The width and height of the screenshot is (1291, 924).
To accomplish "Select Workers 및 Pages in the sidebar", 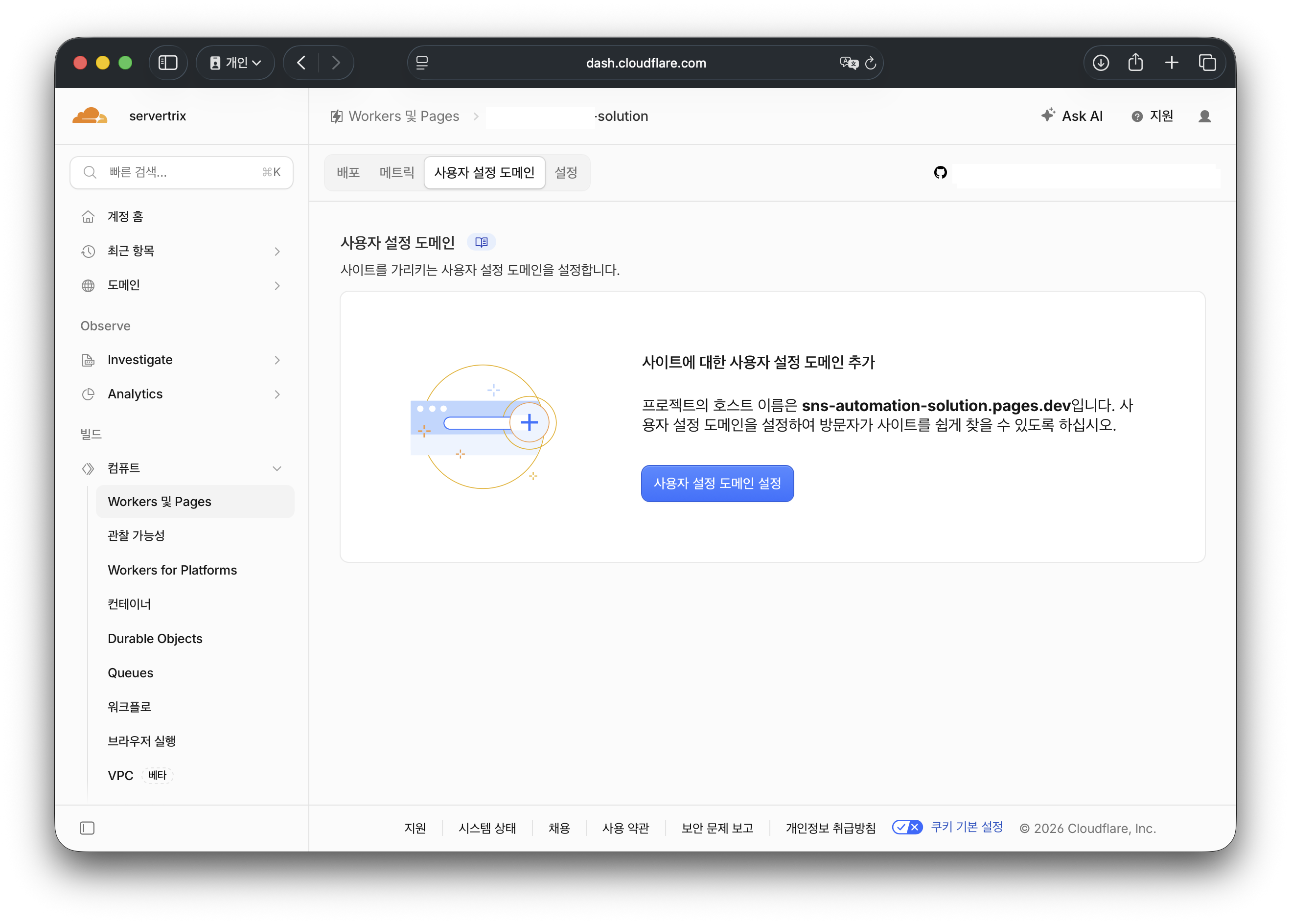I will point(195,501).
